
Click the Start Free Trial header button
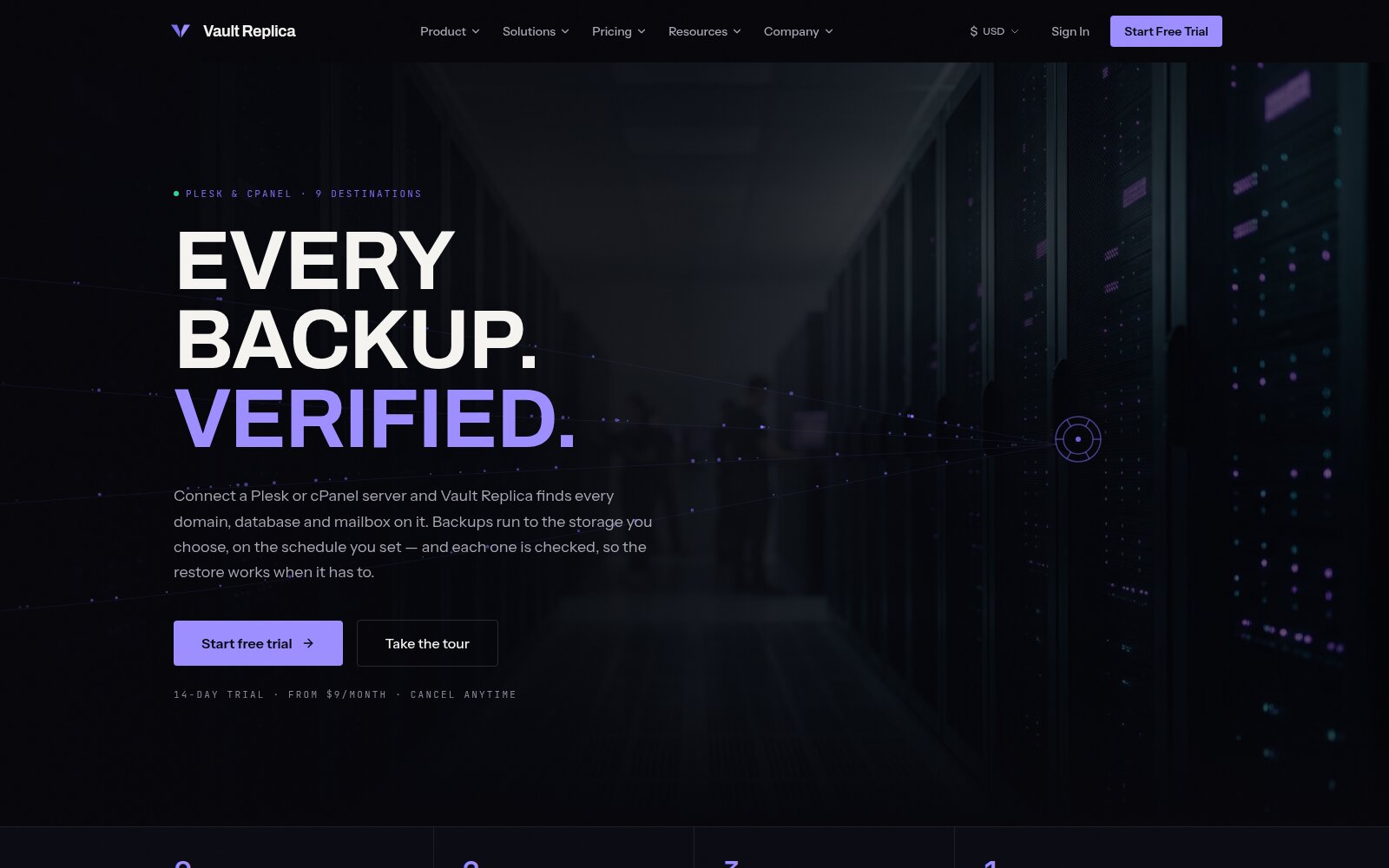[1166, 31]
